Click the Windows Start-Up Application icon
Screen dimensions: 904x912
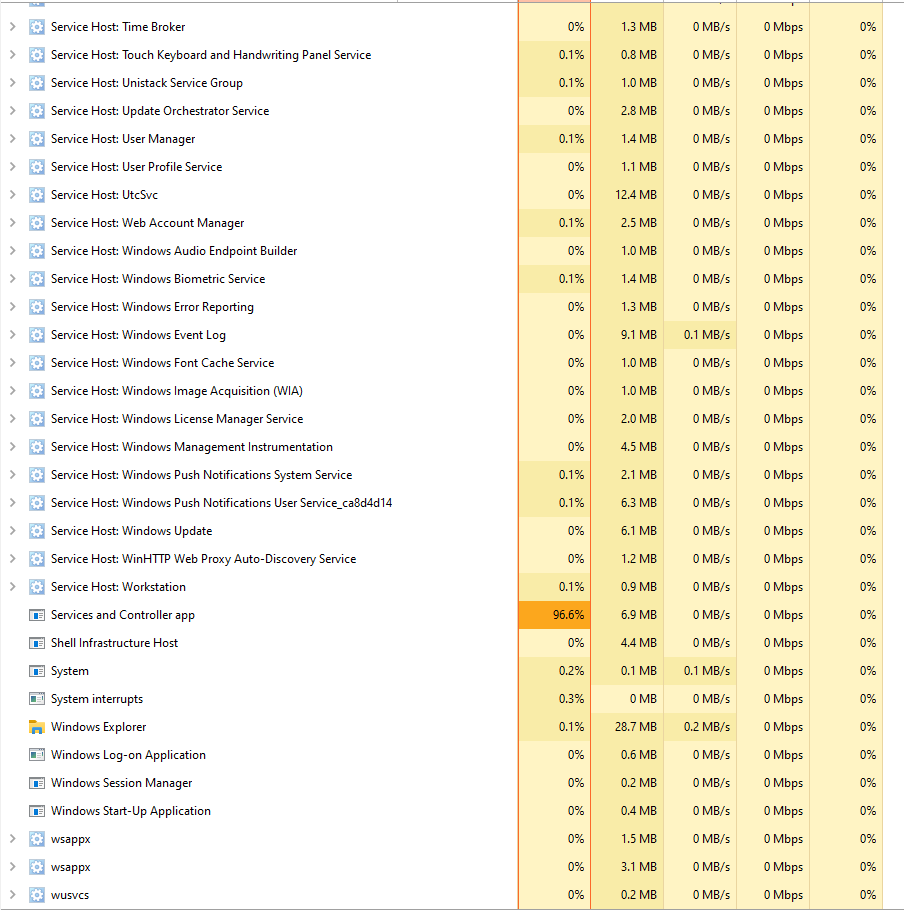point(37,811)
